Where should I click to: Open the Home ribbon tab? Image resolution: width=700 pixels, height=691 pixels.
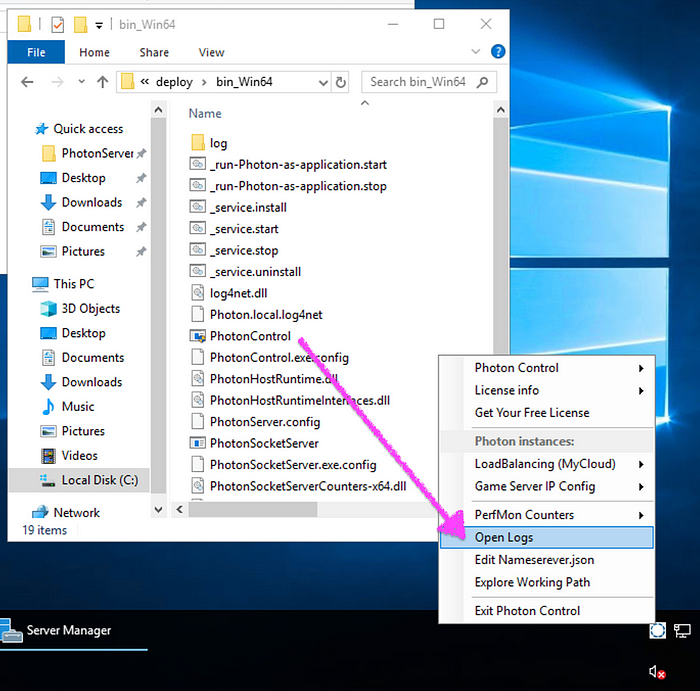(x=94, y=52)
